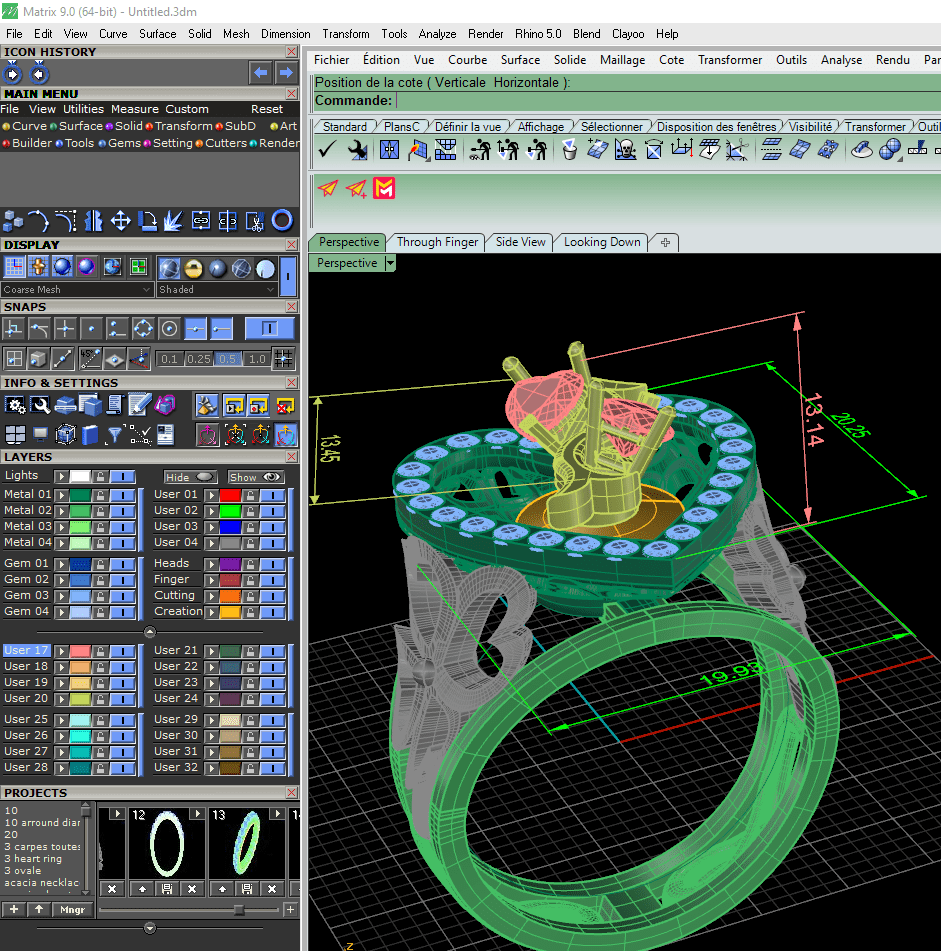The height and width of the screenshot is (951, 941).
Task: Open the gears options icon in Info & Settings
Action: (15, 405)
